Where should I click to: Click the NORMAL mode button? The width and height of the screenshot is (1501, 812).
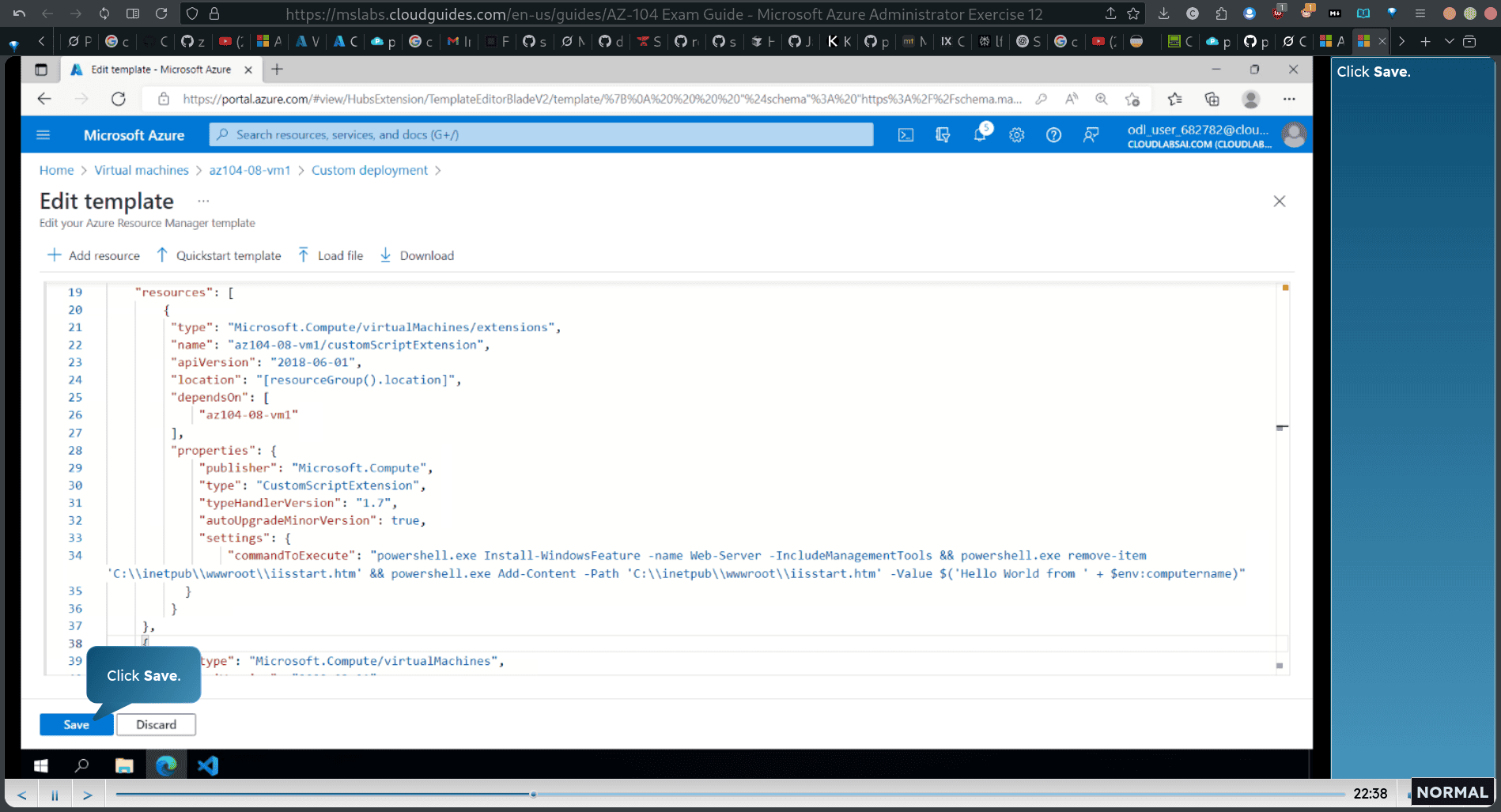pos(1452,792)
